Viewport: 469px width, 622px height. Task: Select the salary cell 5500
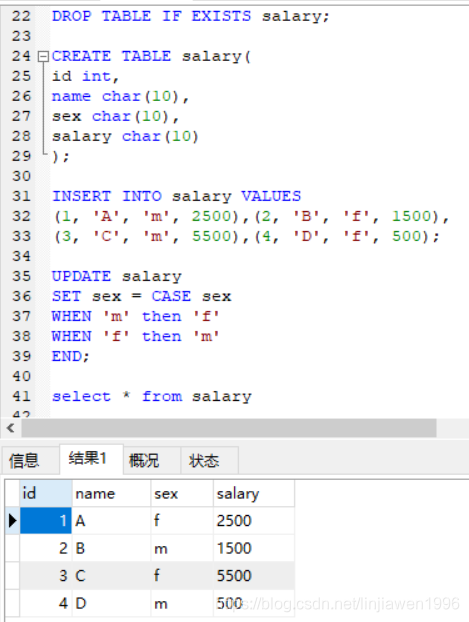[254, 576]
